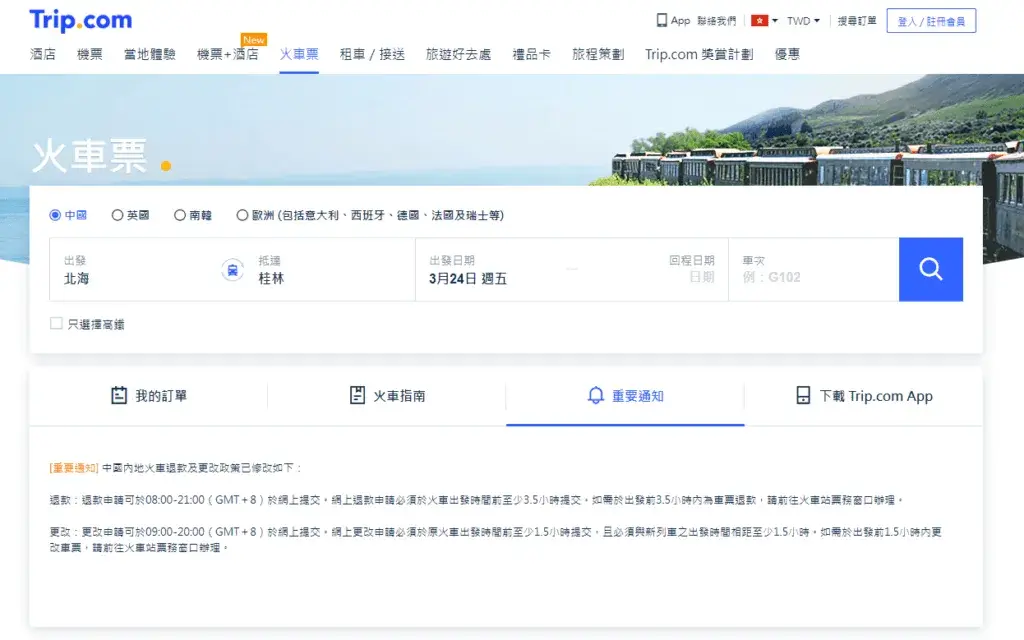Click the 車次 train number field
This screenshot has height=640, width=1024.
click(814, 270)
